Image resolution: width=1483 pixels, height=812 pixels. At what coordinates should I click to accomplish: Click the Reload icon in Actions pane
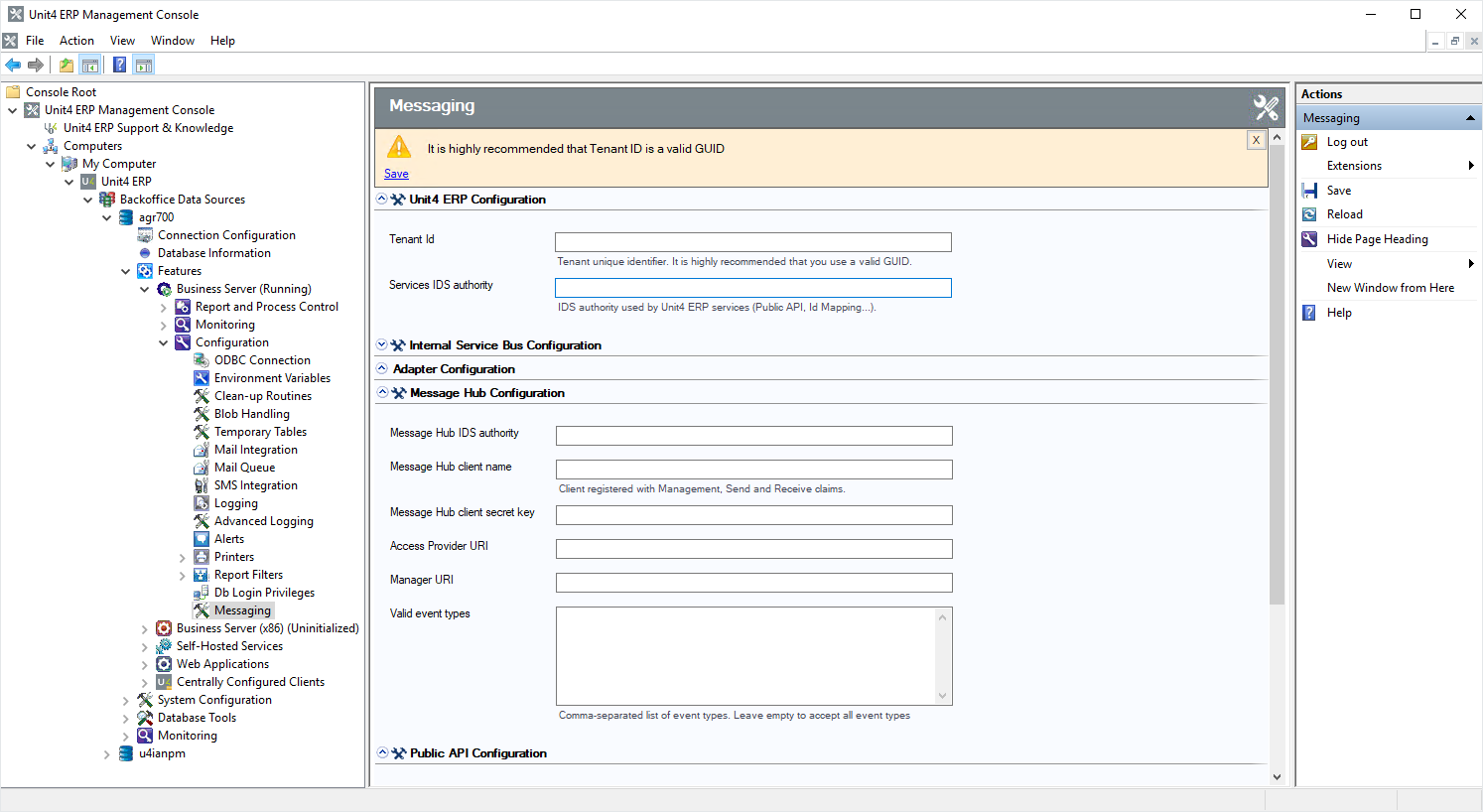1309,214
